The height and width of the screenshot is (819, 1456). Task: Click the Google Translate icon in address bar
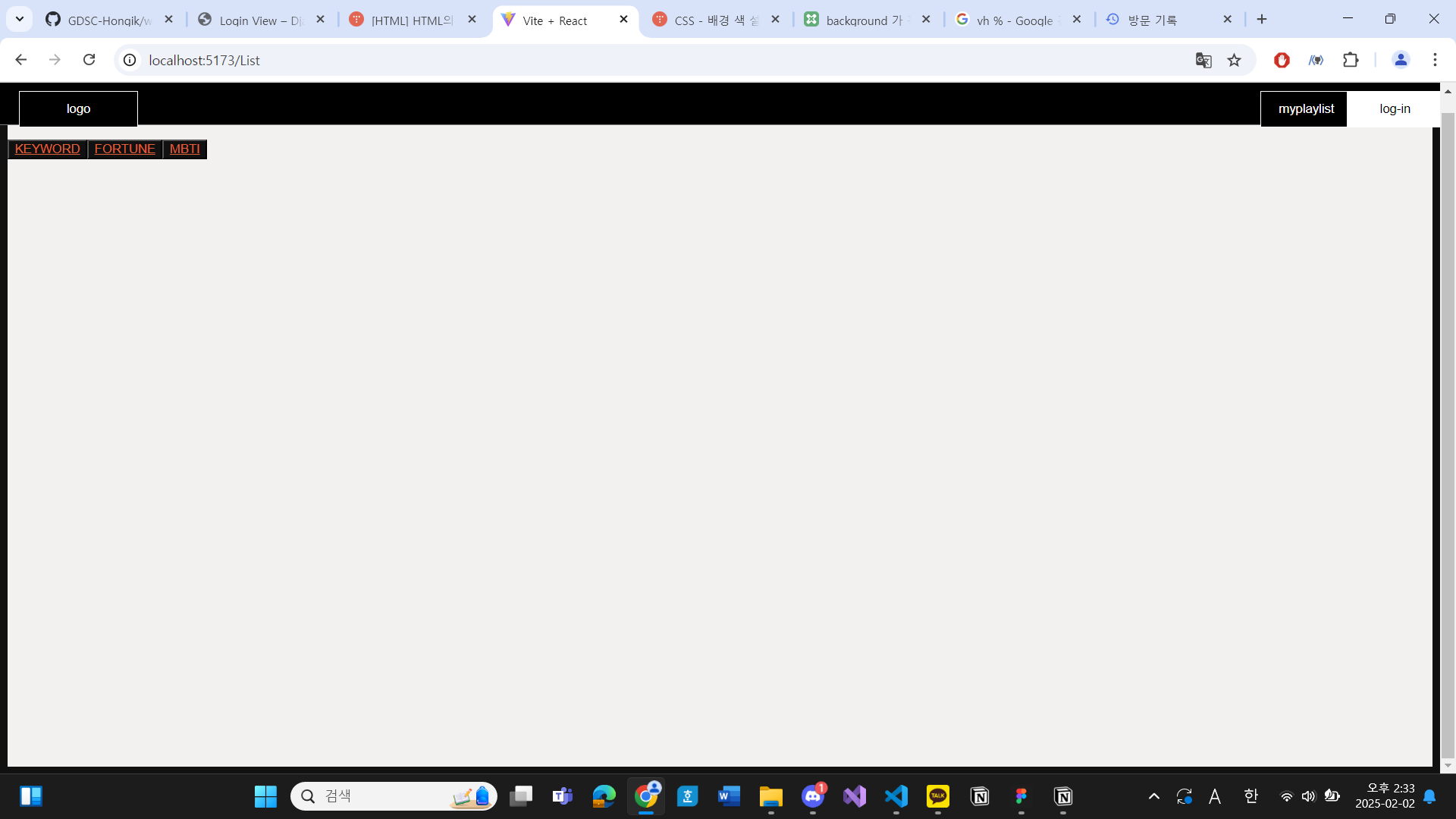click(1203, 60)
